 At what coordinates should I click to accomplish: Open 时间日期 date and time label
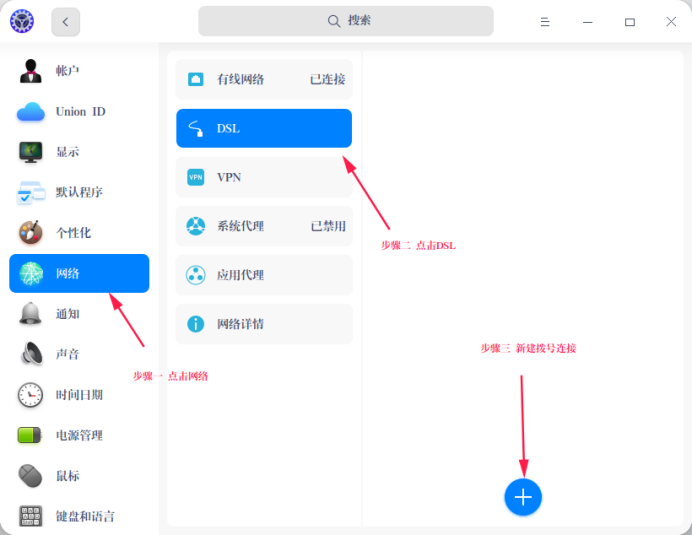tap(79, 395)
